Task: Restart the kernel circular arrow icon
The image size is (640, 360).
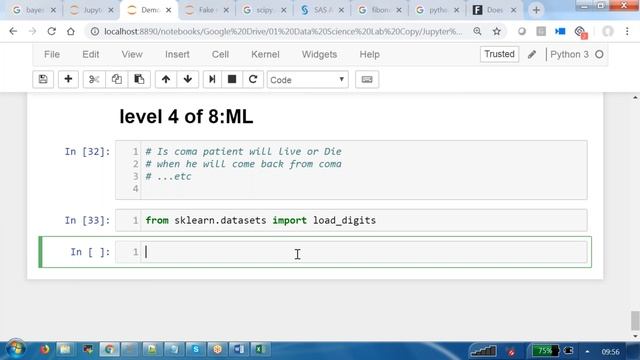Action: coord(253,79)
